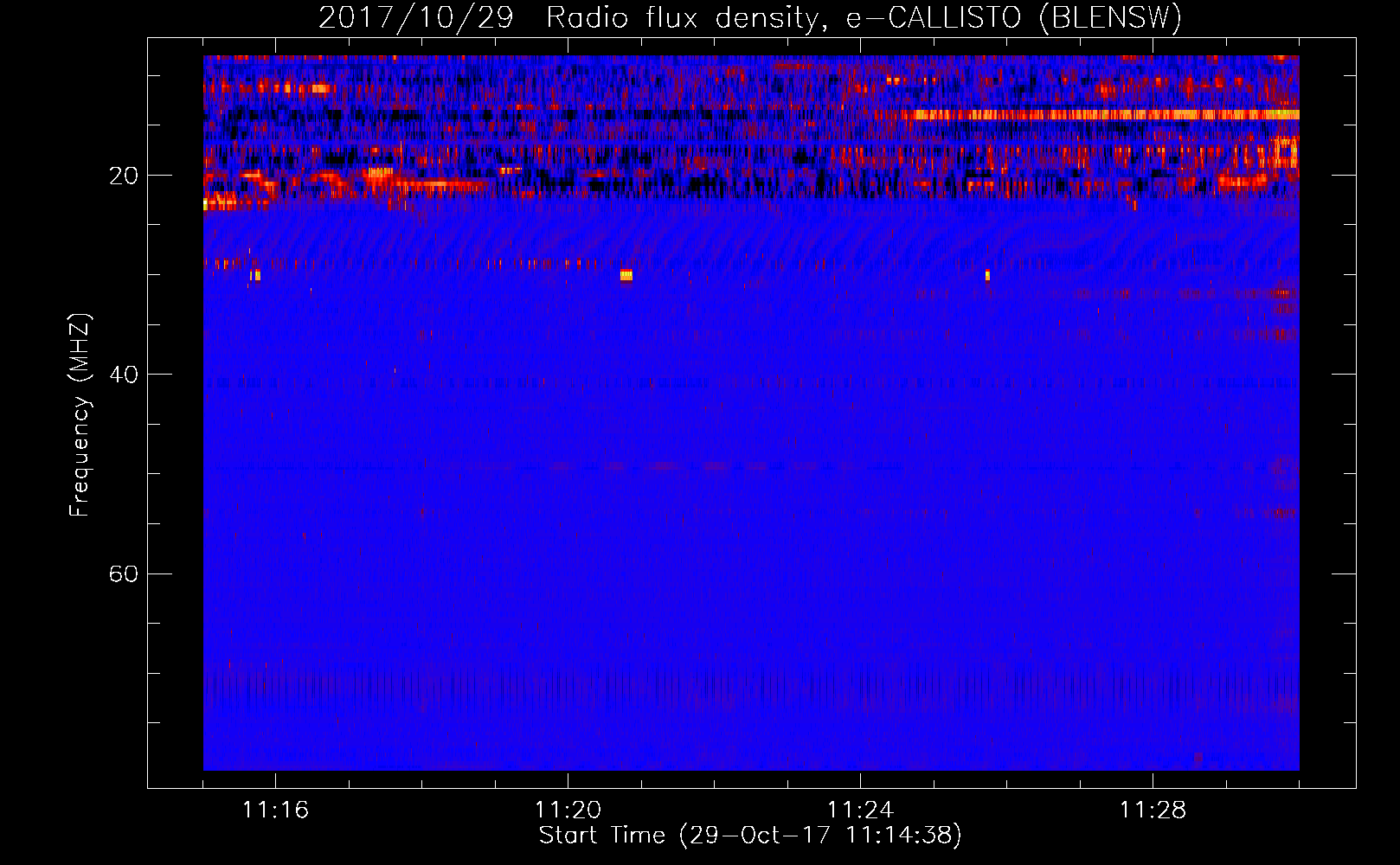Click the '11:24' time tick label

[x=860, y=810]
